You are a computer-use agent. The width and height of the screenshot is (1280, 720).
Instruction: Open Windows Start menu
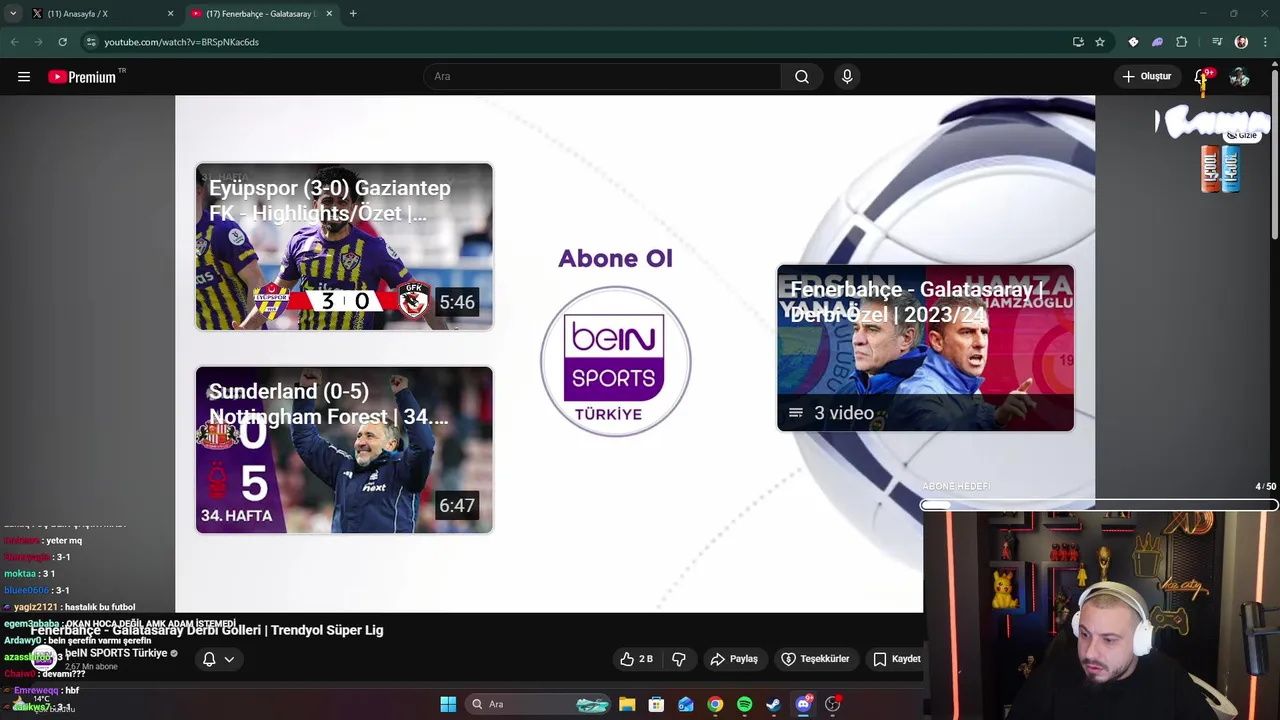point(448,704)
